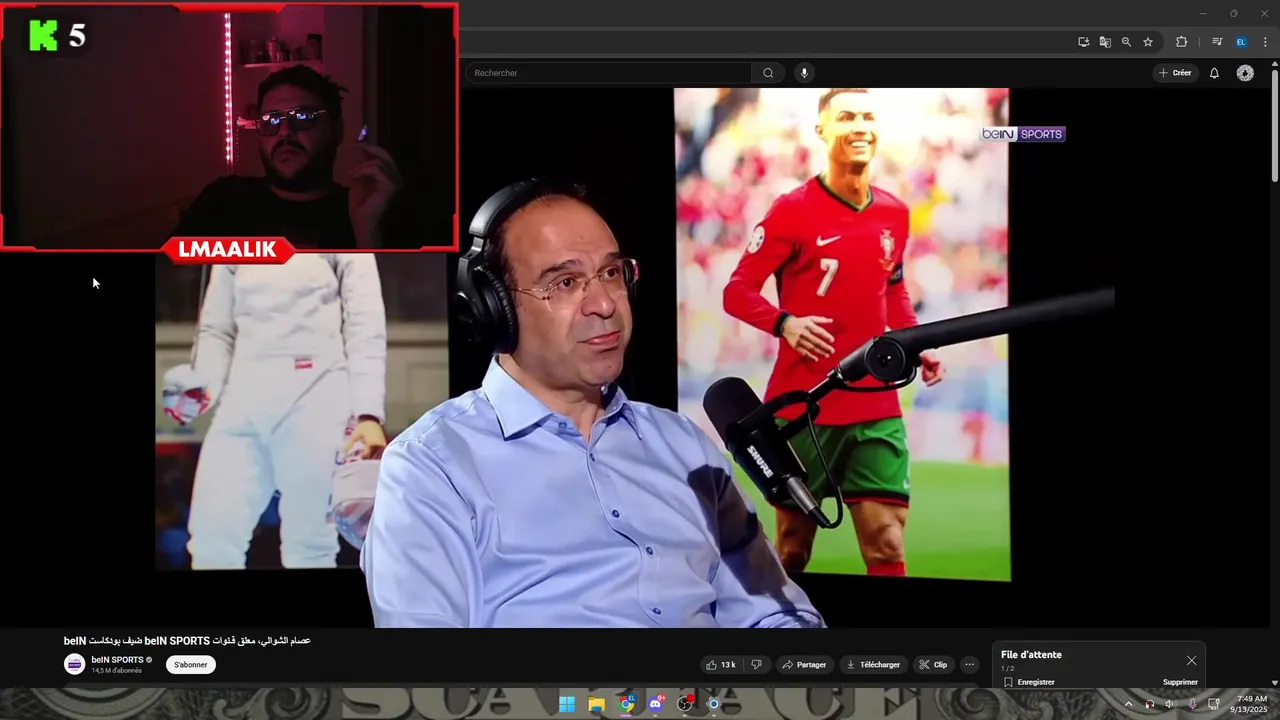Focus the Rechercher search field

click(608, 73)
